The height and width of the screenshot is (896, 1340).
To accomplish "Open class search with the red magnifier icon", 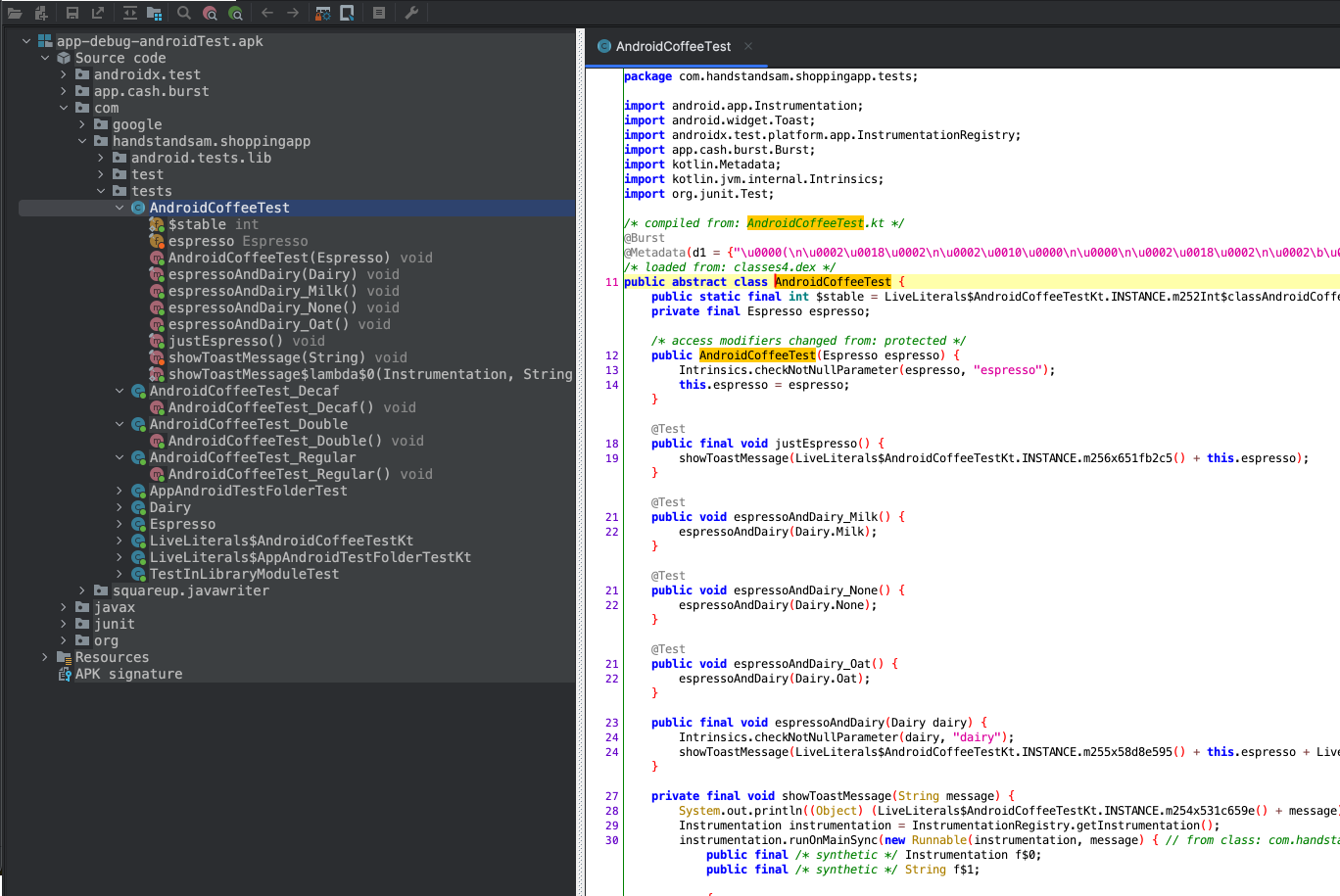I will (x=210, y=13).
